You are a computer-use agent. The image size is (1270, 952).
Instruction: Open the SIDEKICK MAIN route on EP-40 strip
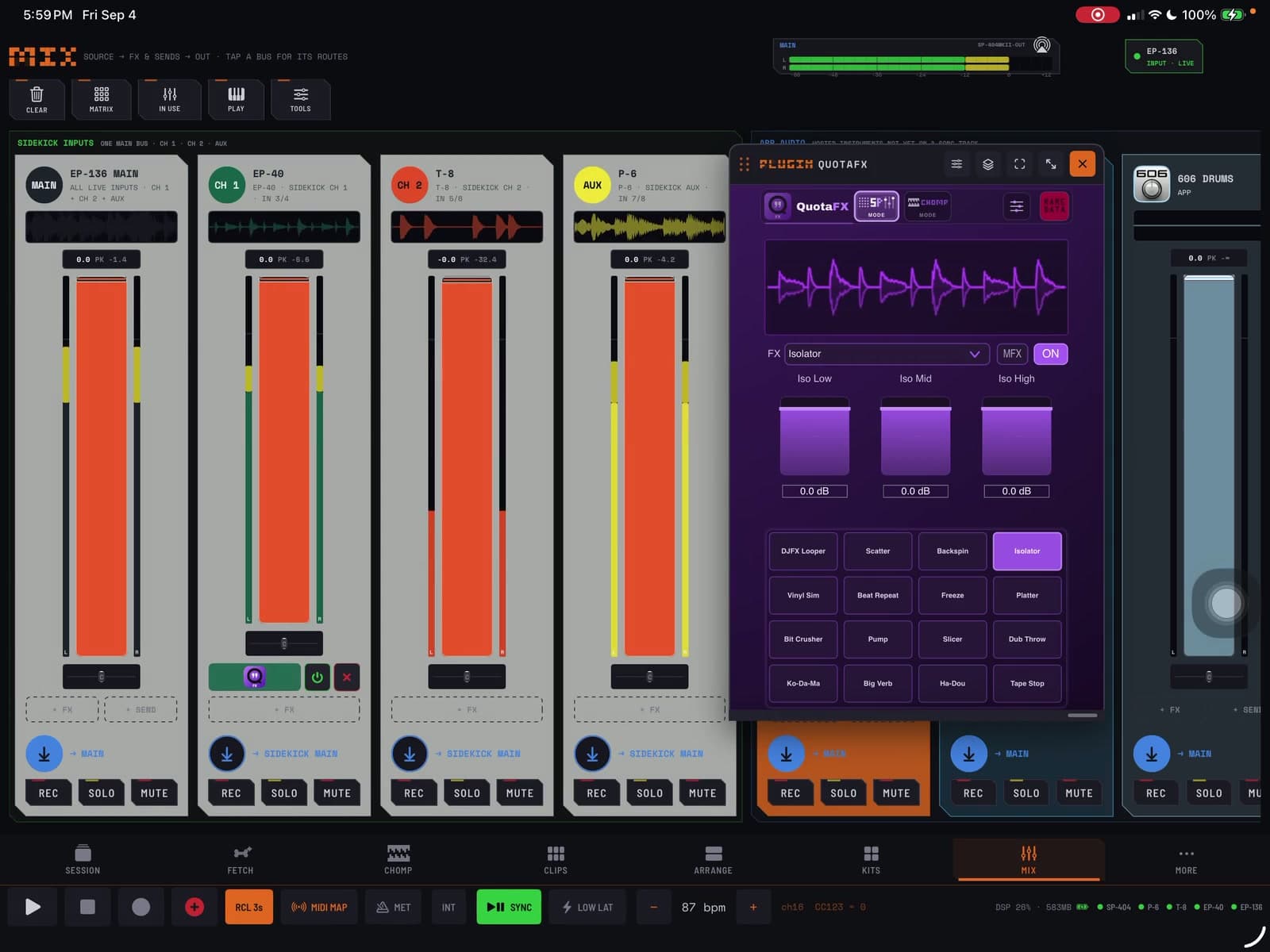tap(294, 754)
